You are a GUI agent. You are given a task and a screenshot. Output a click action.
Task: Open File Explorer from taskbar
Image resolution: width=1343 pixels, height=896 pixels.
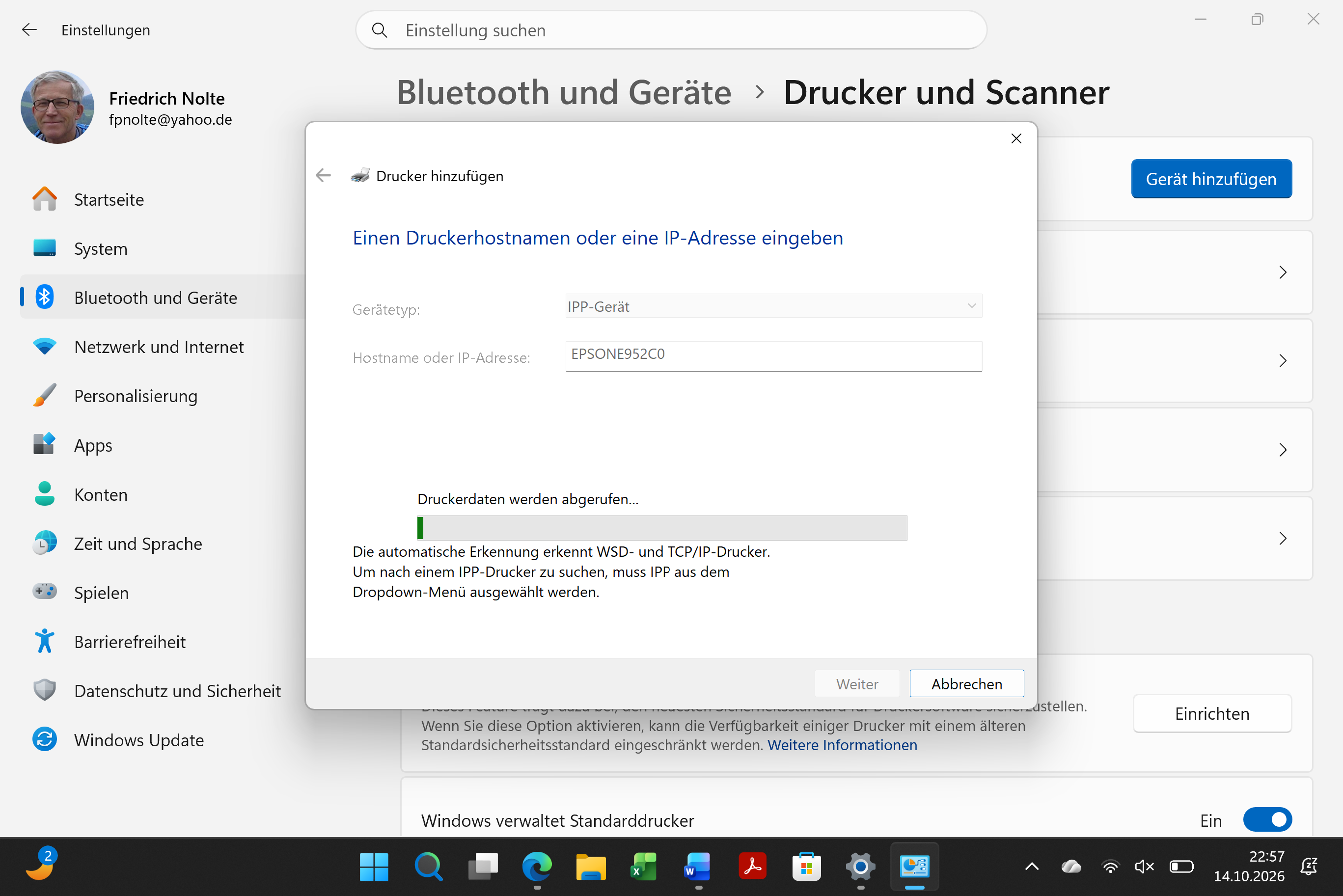pos(590,867)
